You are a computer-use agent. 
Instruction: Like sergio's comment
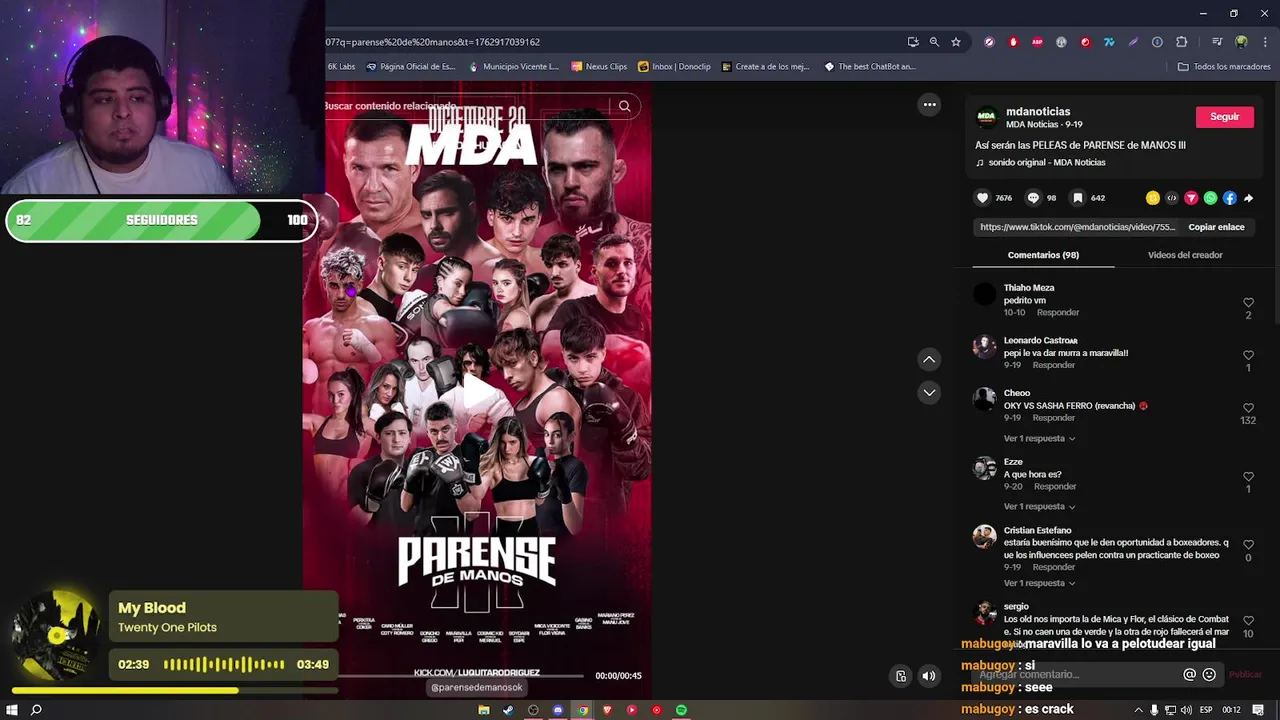coord(1248,621)
